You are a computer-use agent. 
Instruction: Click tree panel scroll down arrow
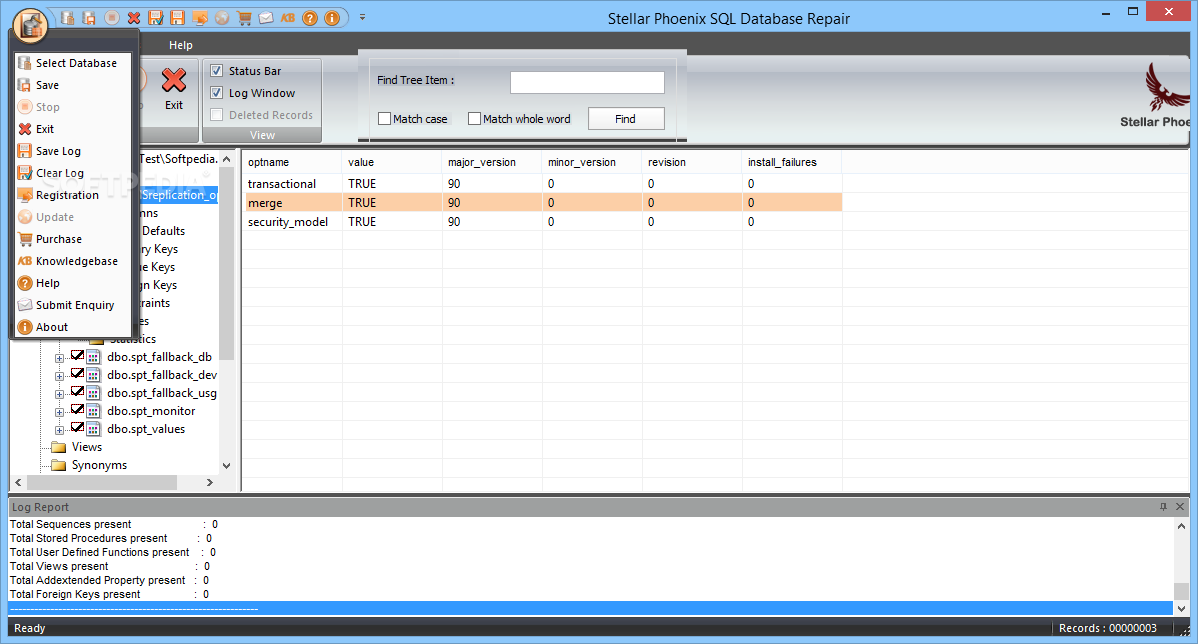pos(226,466)
